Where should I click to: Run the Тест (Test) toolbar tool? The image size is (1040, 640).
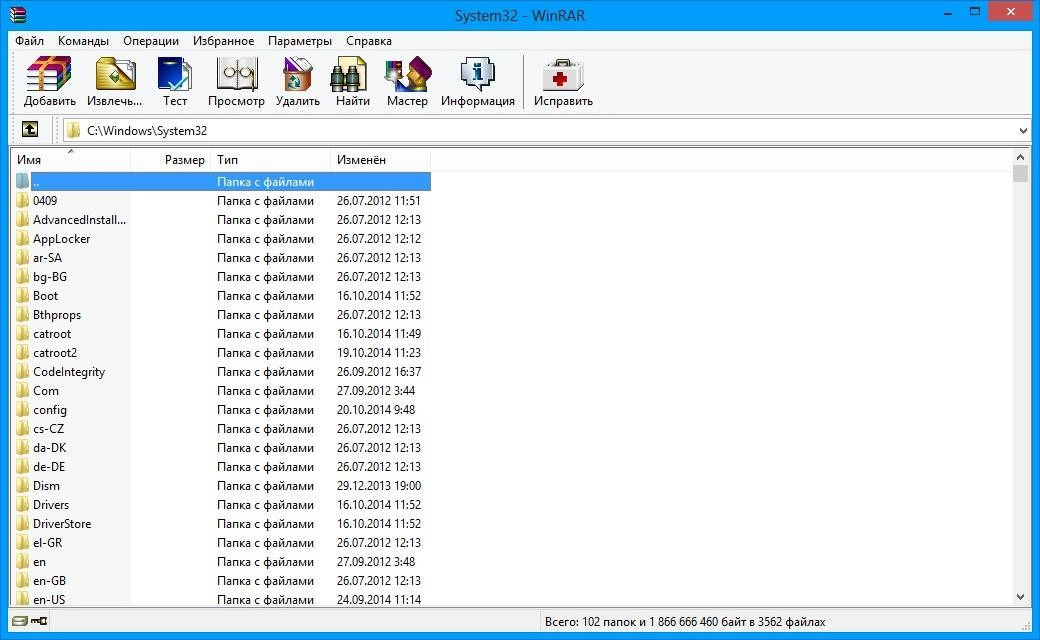175,81
